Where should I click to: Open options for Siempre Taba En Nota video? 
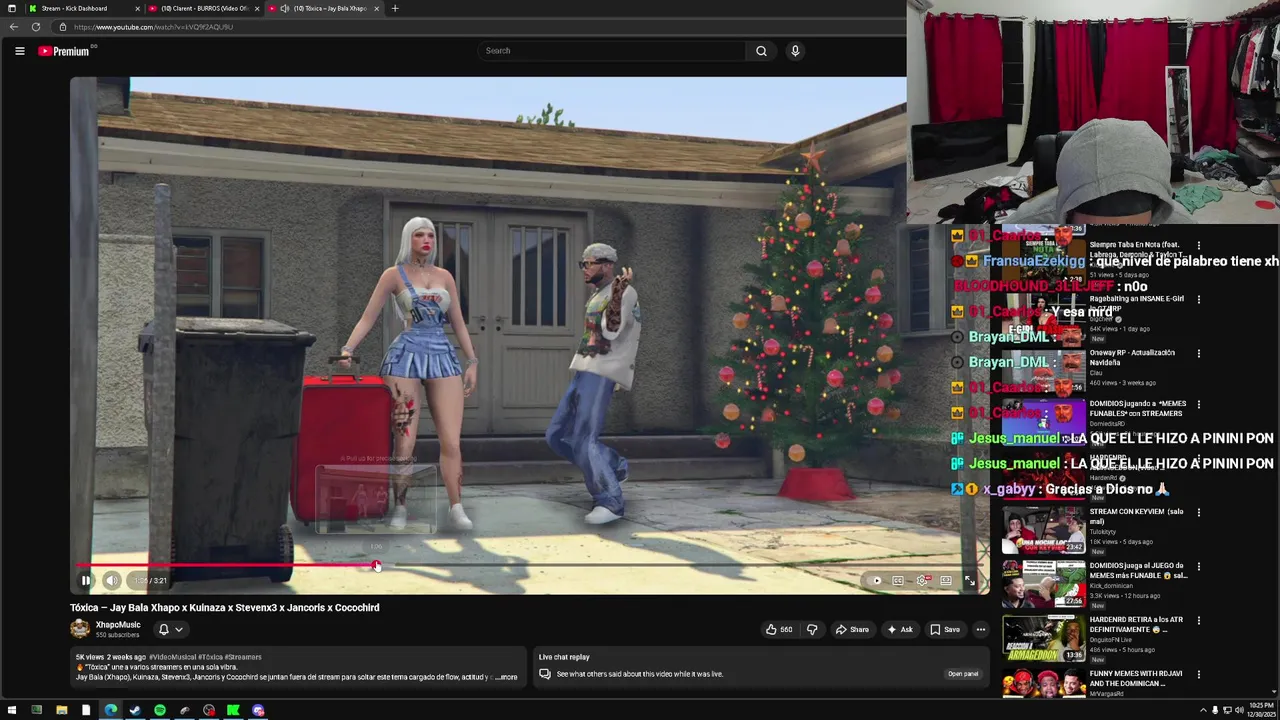(1199, 245)
